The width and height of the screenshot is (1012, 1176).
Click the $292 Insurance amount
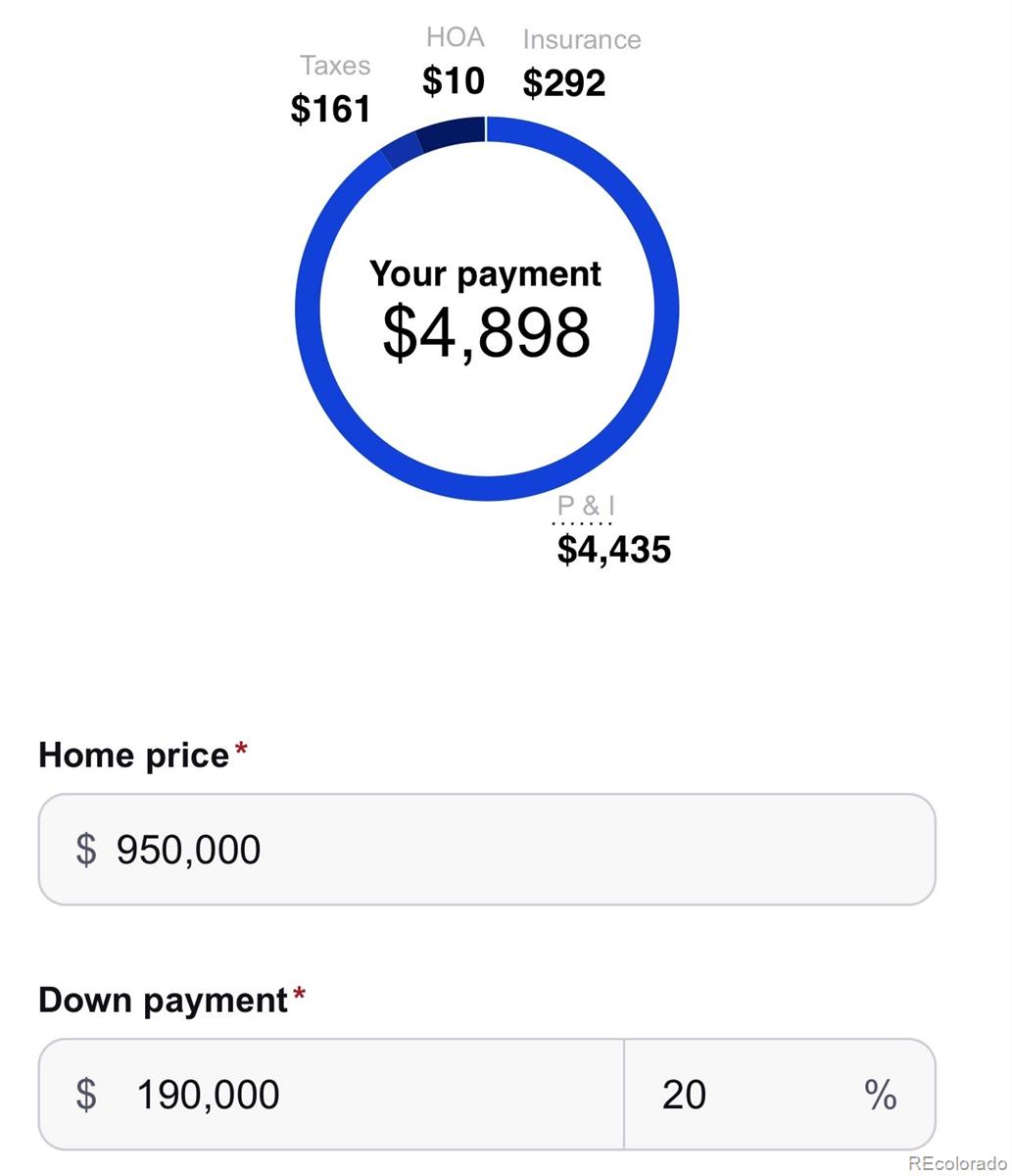click(x=564, y=83)
